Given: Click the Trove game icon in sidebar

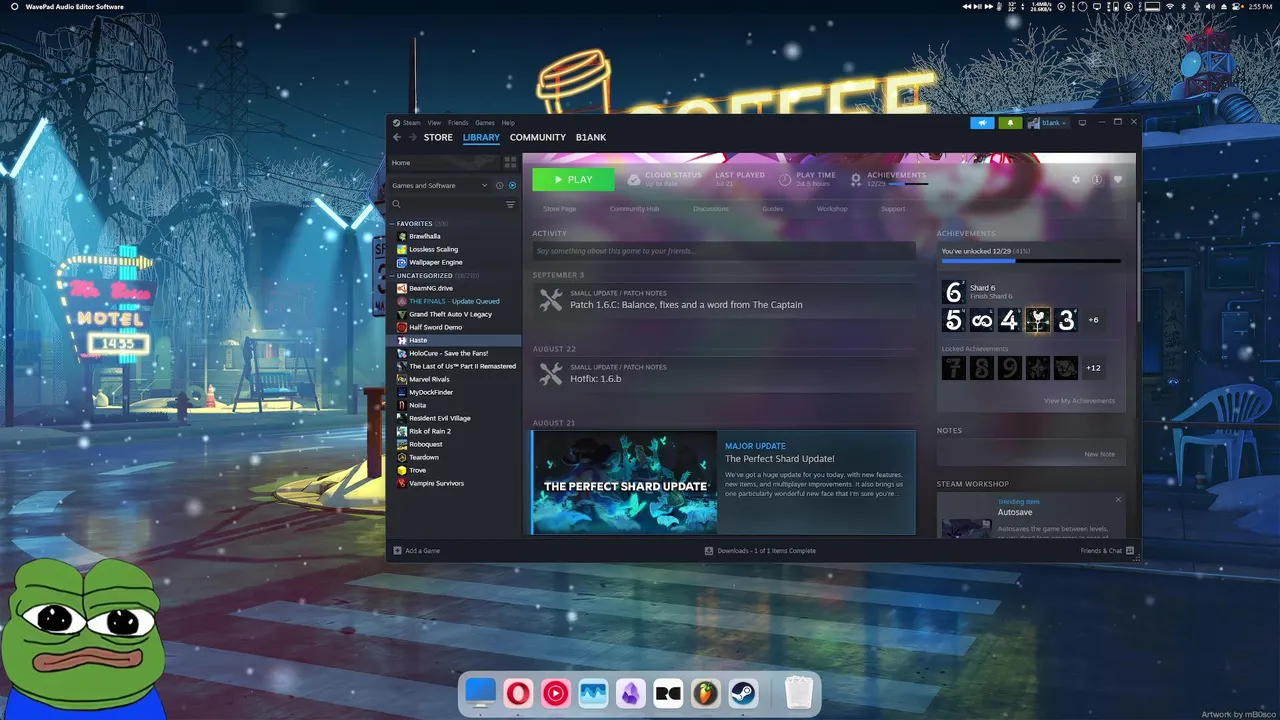Looking at the screenshot, I should pyautogui.click(x=402, y=470).
